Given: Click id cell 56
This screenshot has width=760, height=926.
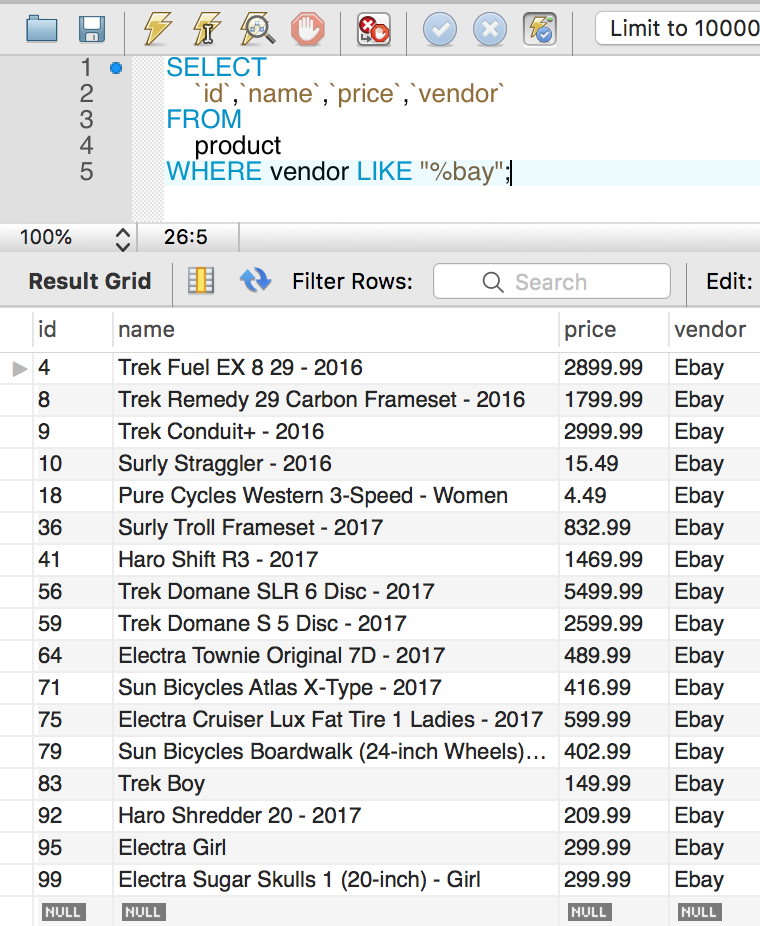Looking at the screenshot, I should coord(73,592).
